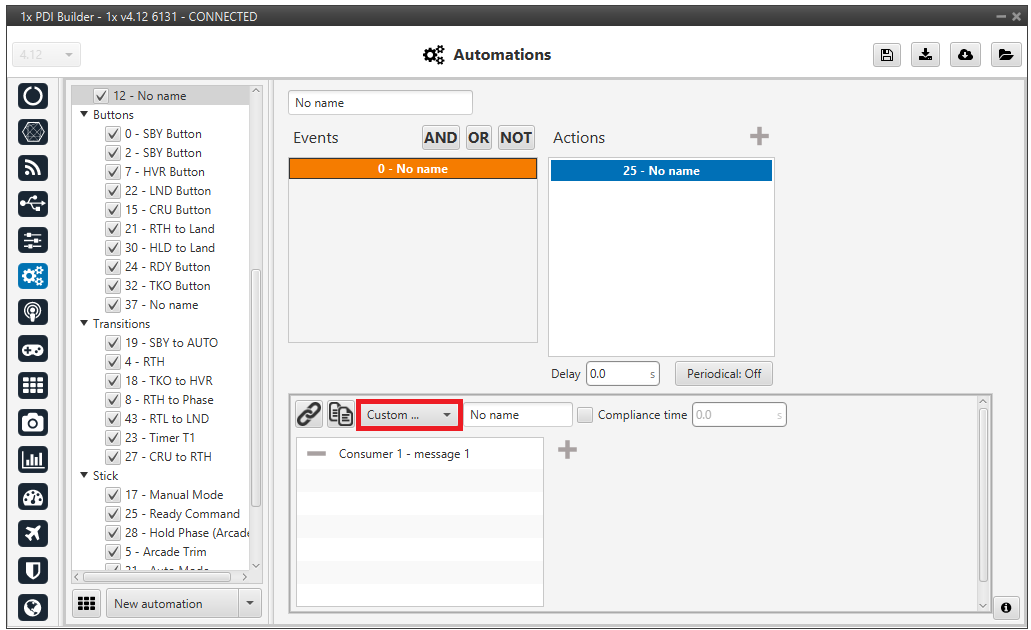Click the gamepad icon in sidebar

tap(33, 349)
